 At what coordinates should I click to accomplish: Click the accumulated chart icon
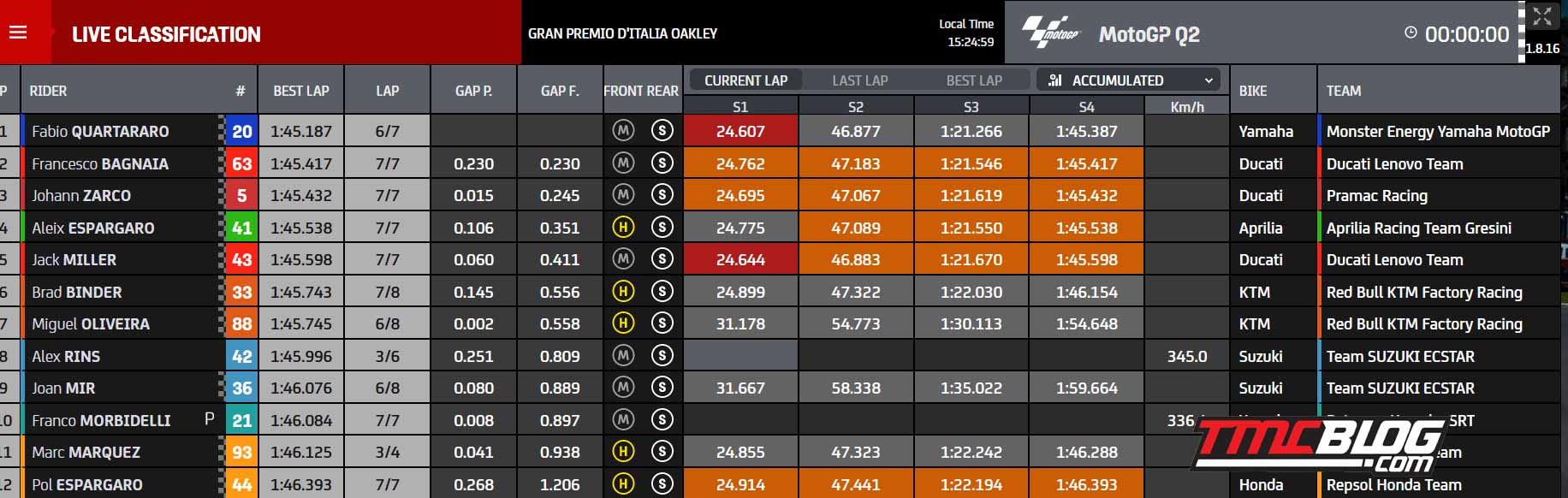pyautogui.click(x=1055, y=80)
